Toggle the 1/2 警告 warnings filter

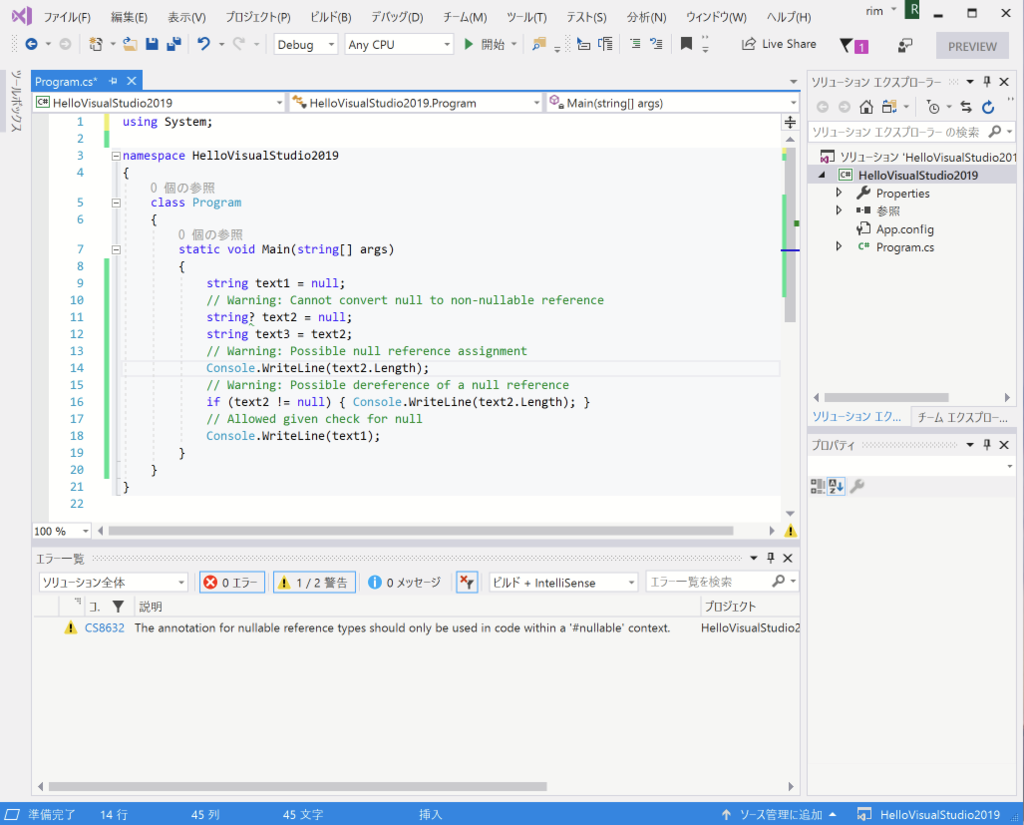pyautogui.click(x=312, y=582)
